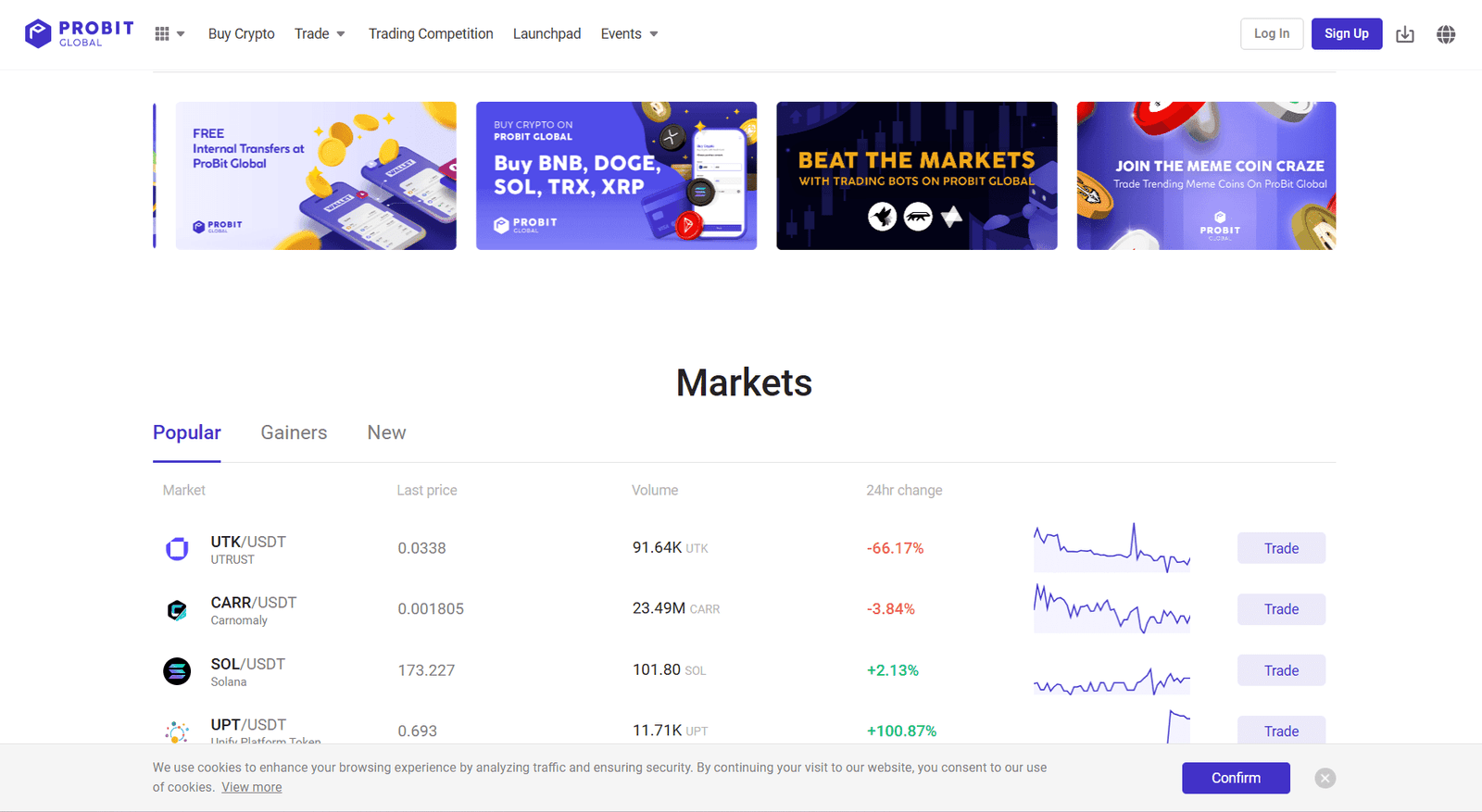
Task: Open the language globe icon
Action: (1445, 33)
